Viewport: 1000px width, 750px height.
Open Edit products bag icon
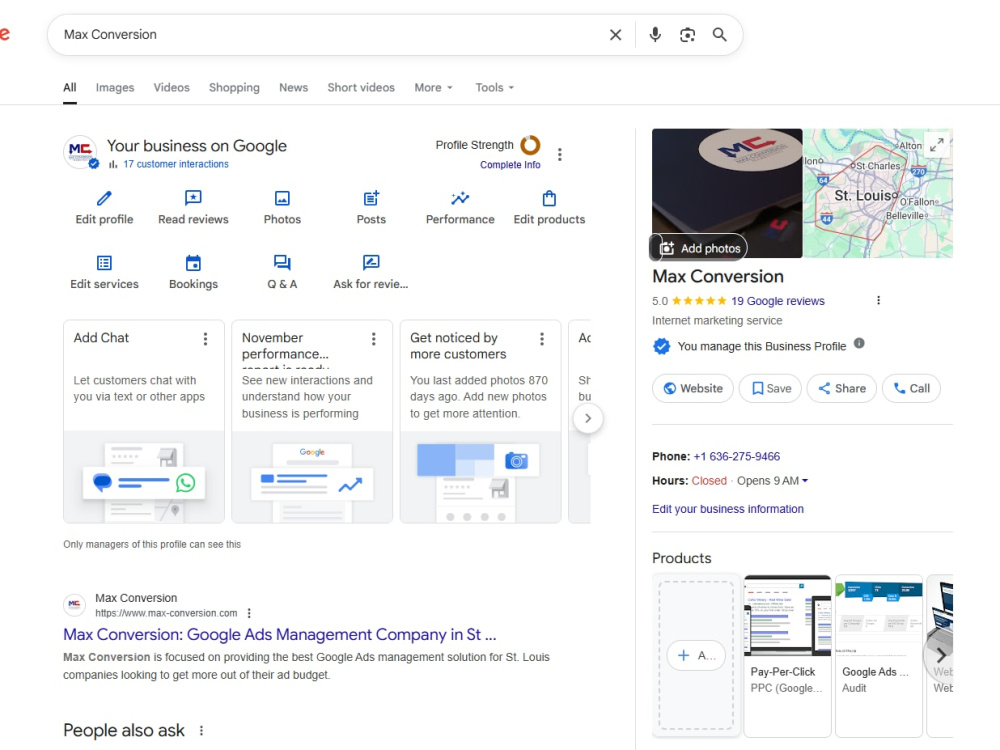(549, 198)
